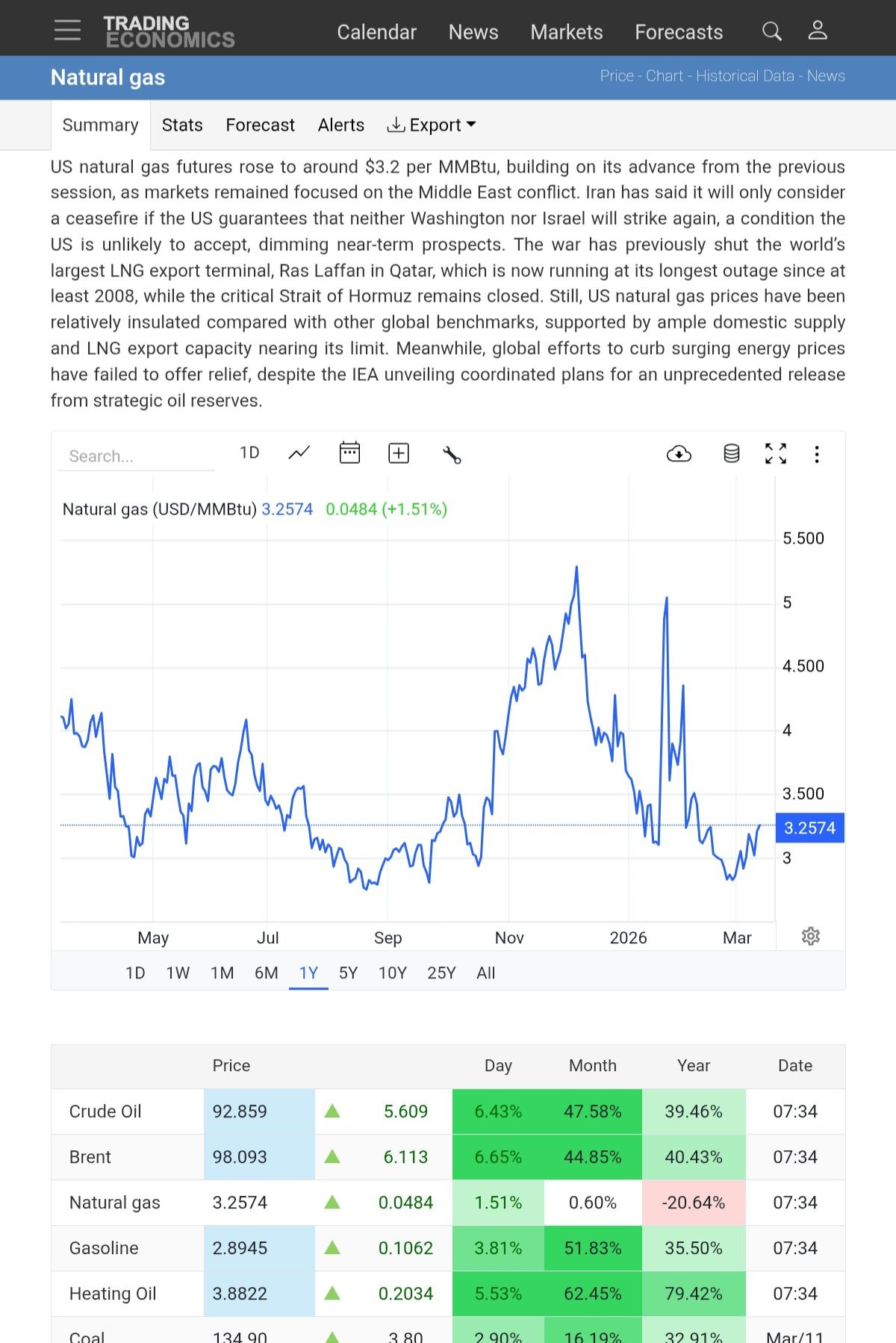Open the chart wrench tools icon
The width and height of the screenshot is (896, 1343).
click(452, 454)
